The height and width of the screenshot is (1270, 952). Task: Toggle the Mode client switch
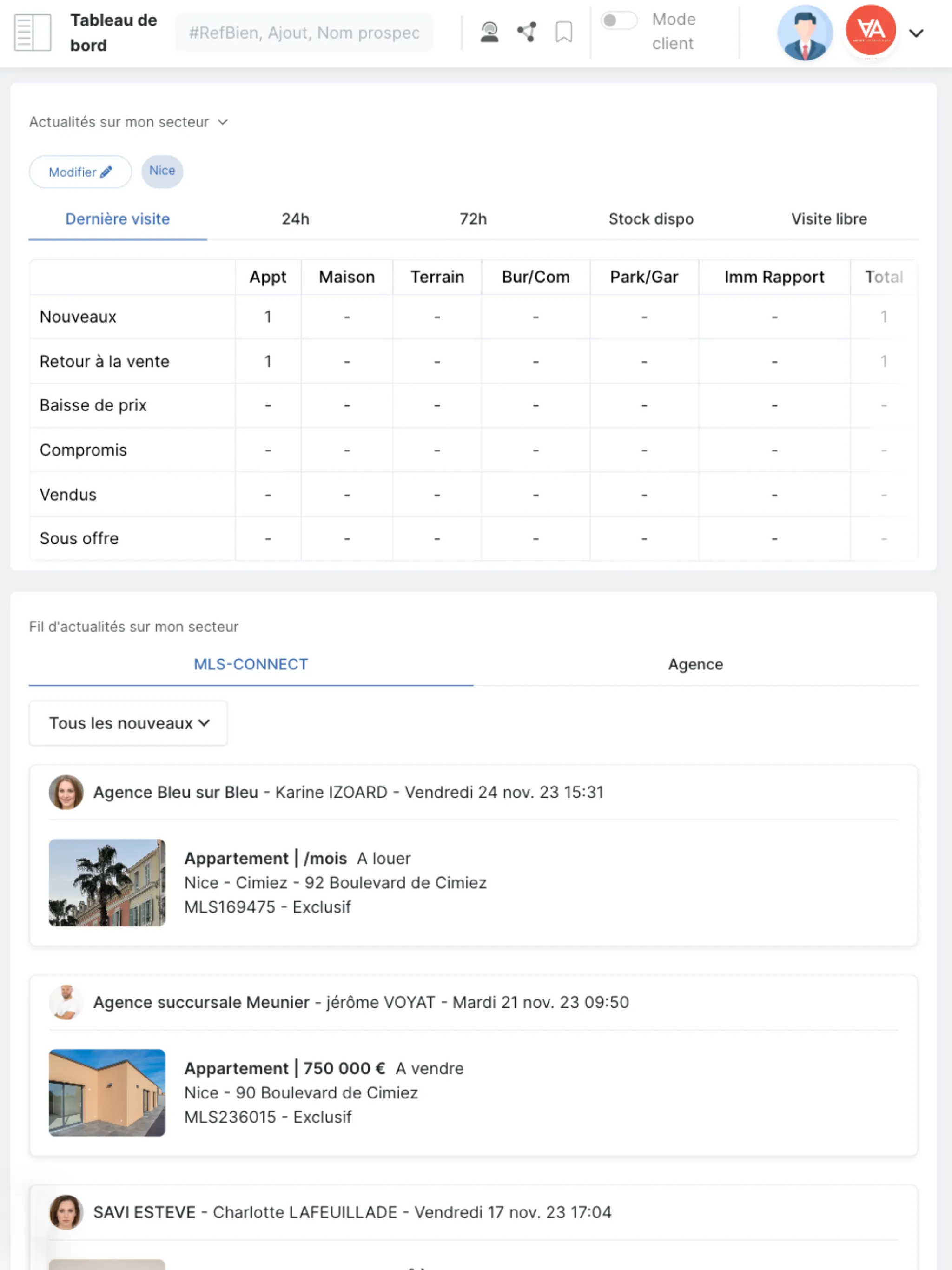point(618,20)
